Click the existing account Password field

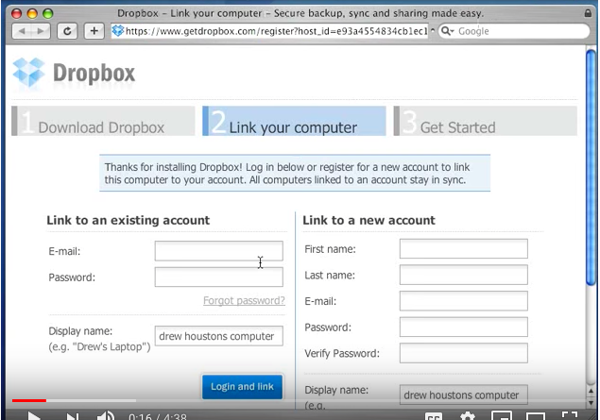pos(218,277)
